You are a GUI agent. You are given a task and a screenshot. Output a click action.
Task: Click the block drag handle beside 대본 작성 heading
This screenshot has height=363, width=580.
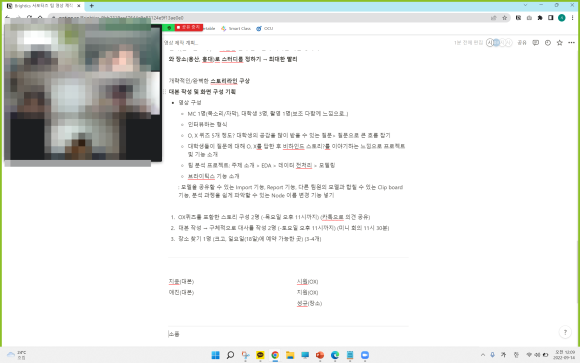click(x=165, y=92)
